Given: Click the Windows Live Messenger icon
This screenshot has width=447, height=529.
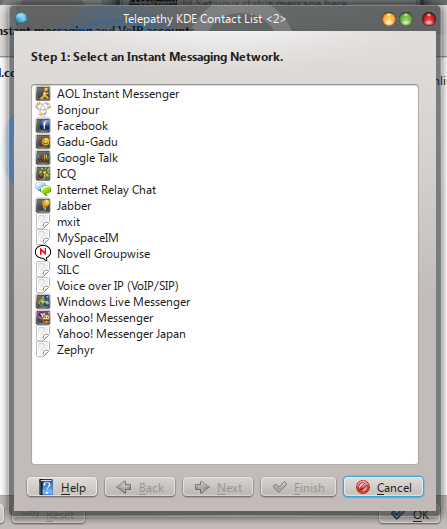Looking at the screenshot, I should [x=43, y=302].
